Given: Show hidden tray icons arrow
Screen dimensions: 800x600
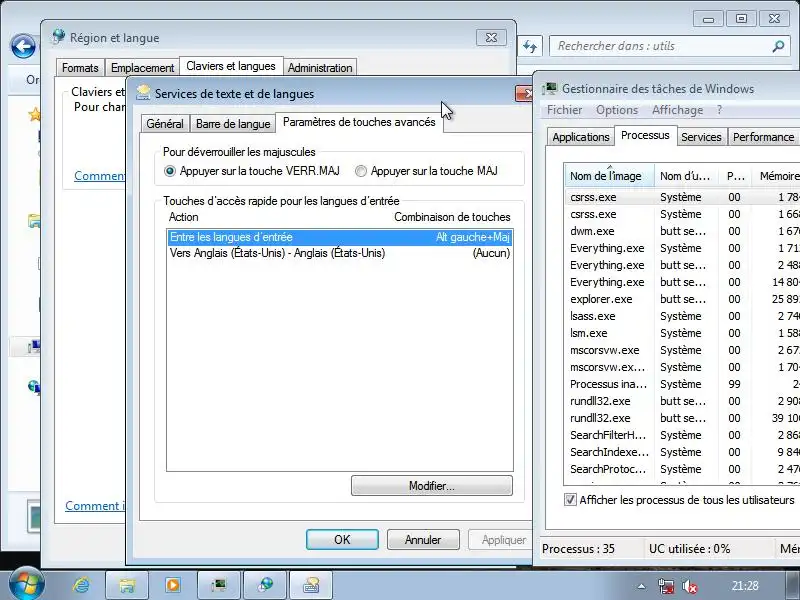Looking at the screenshot, I should click(x=641, y=586).
